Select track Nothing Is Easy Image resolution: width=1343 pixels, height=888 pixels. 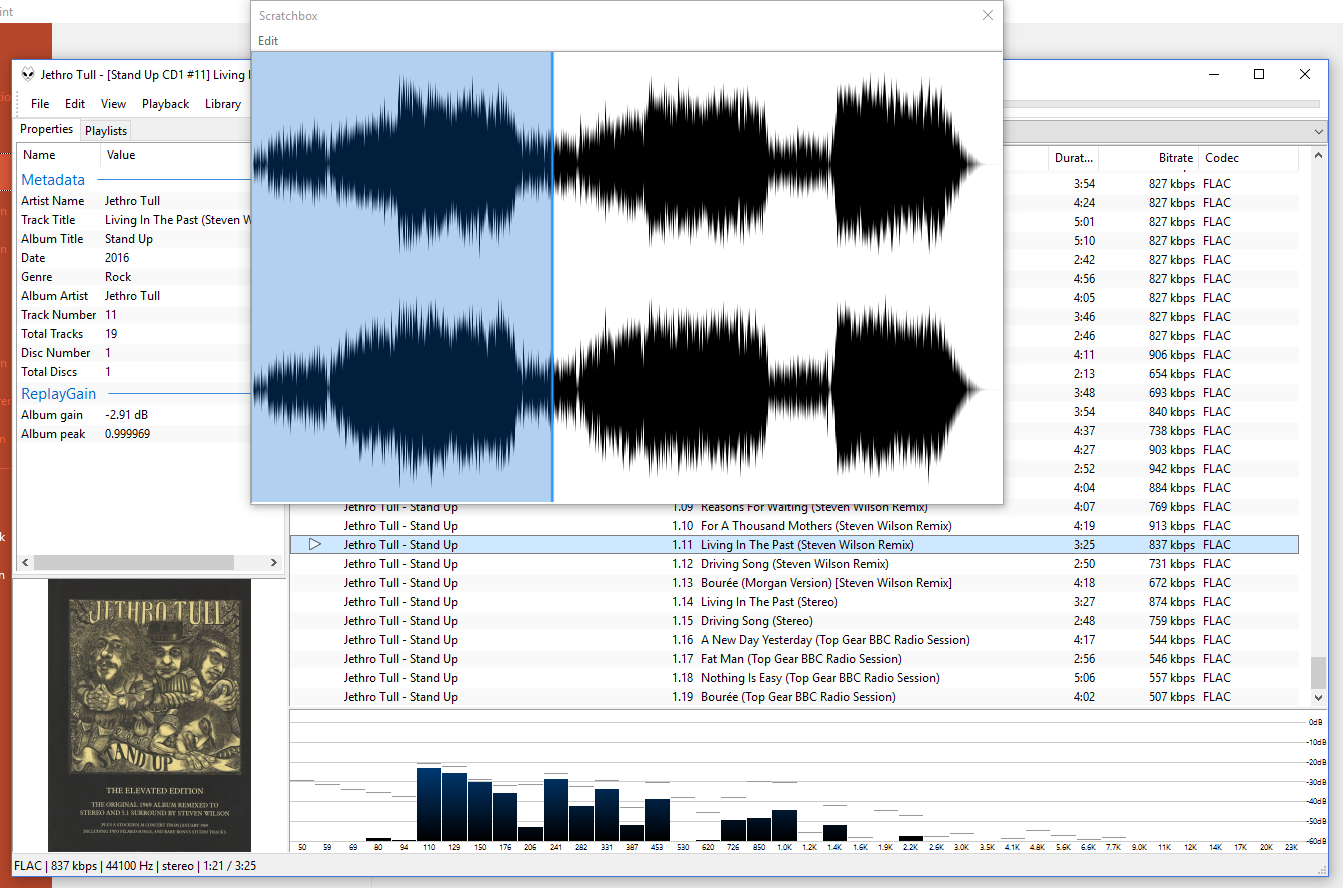(794, 678)
